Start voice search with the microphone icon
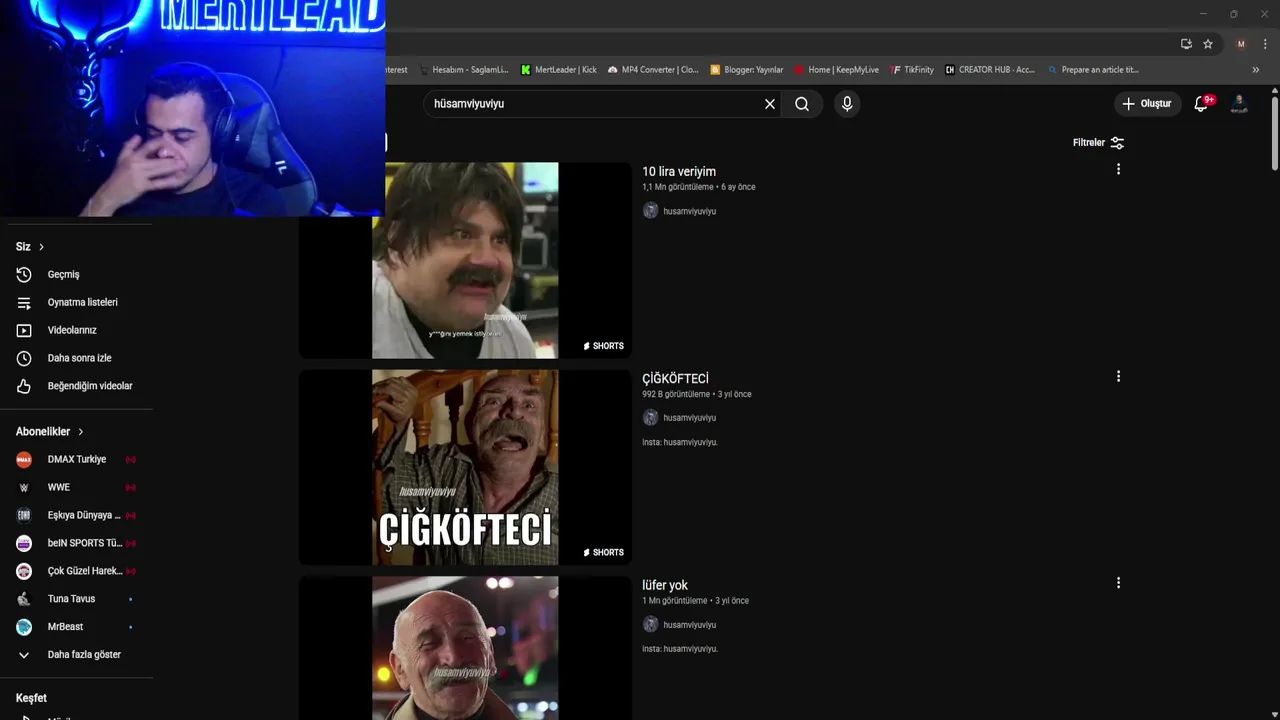This screenshot has height=720, width=1280. coord(847,104)
